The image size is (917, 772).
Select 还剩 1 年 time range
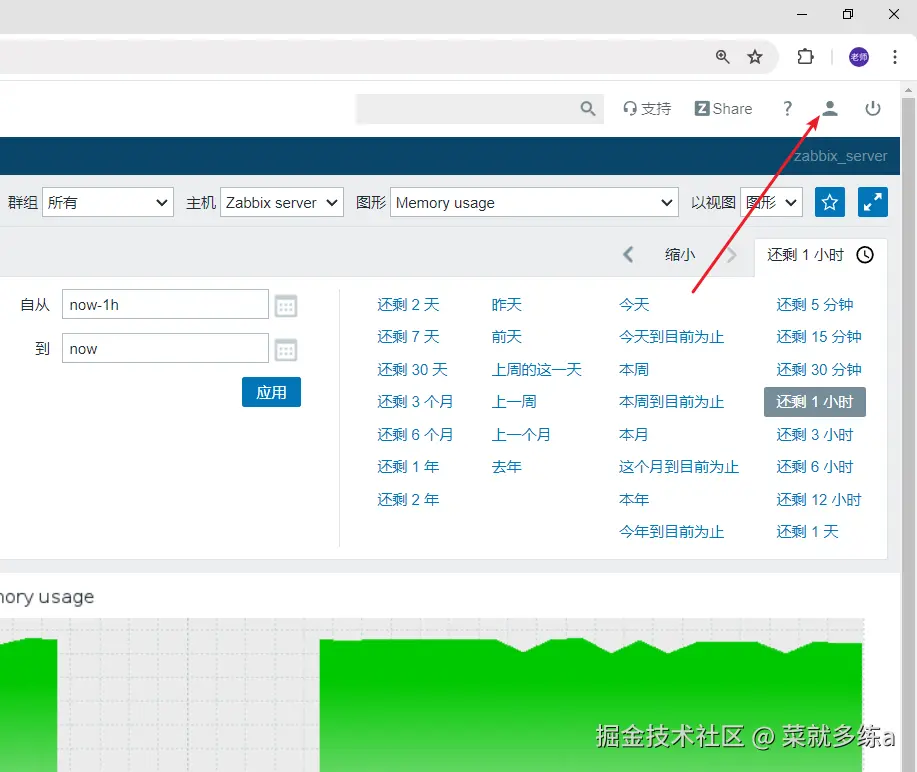(408, 467)
